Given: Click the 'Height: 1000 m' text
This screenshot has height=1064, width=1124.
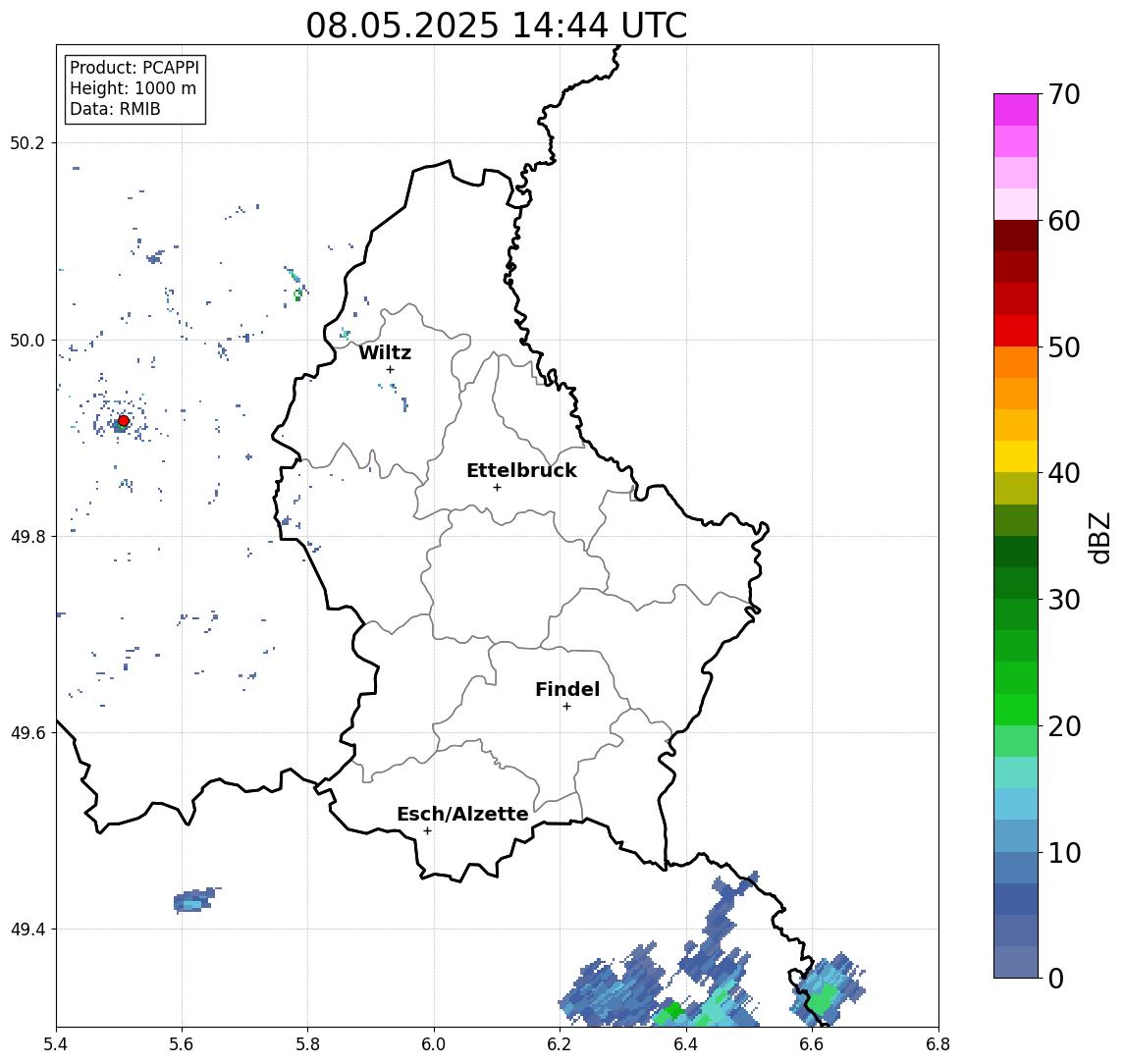Looking at the screenshot, I should point(133,88).
